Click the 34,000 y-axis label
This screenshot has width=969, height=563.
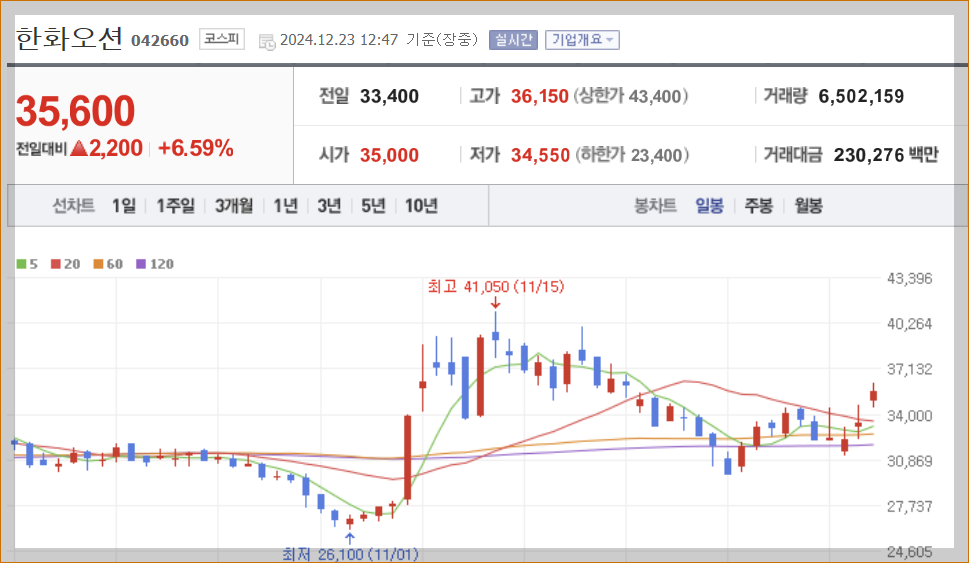(909, 416)
